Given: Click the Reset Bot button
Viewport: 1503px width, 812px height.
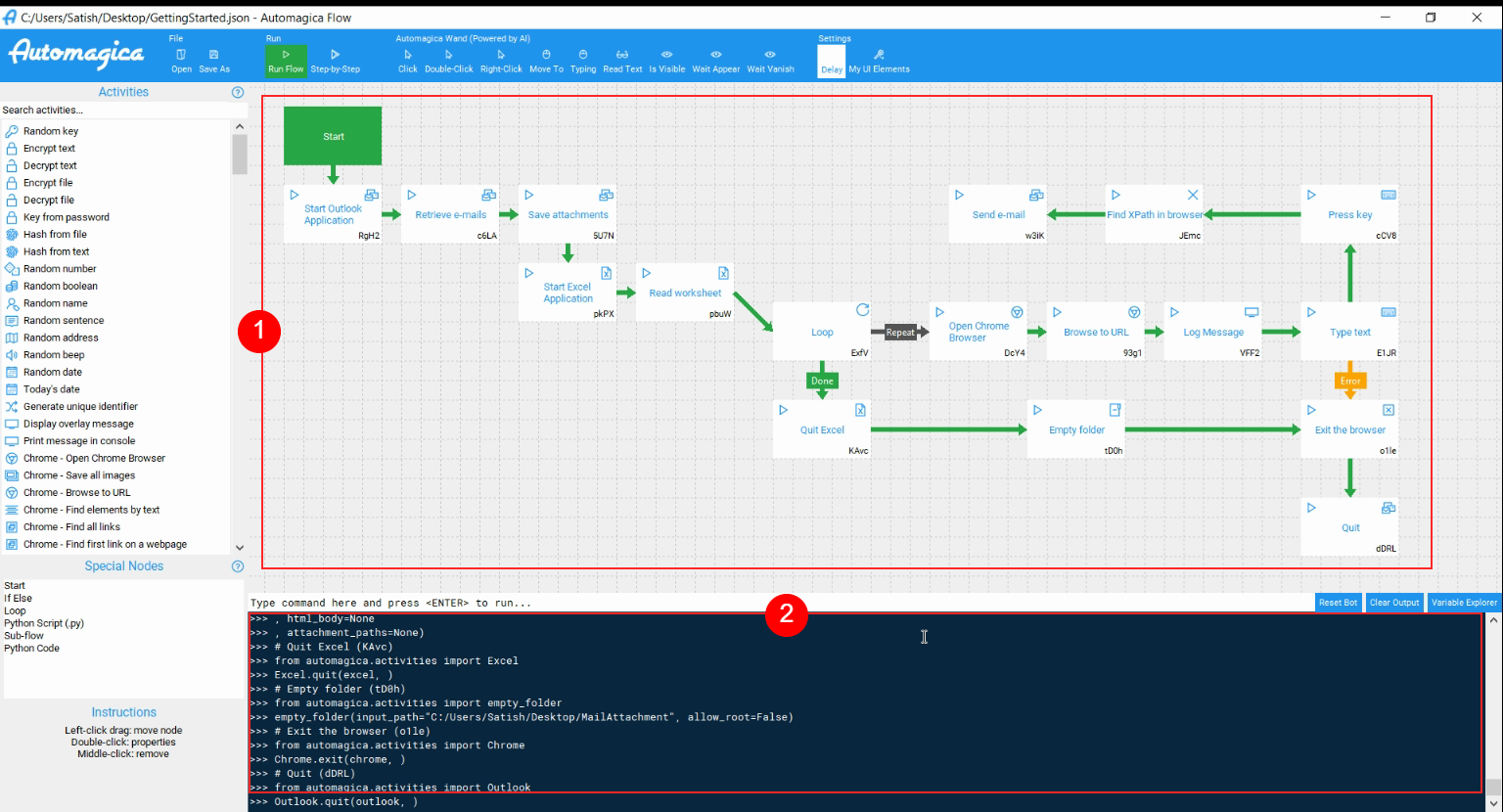Looking at the screenshot, I should [1338, 603].
